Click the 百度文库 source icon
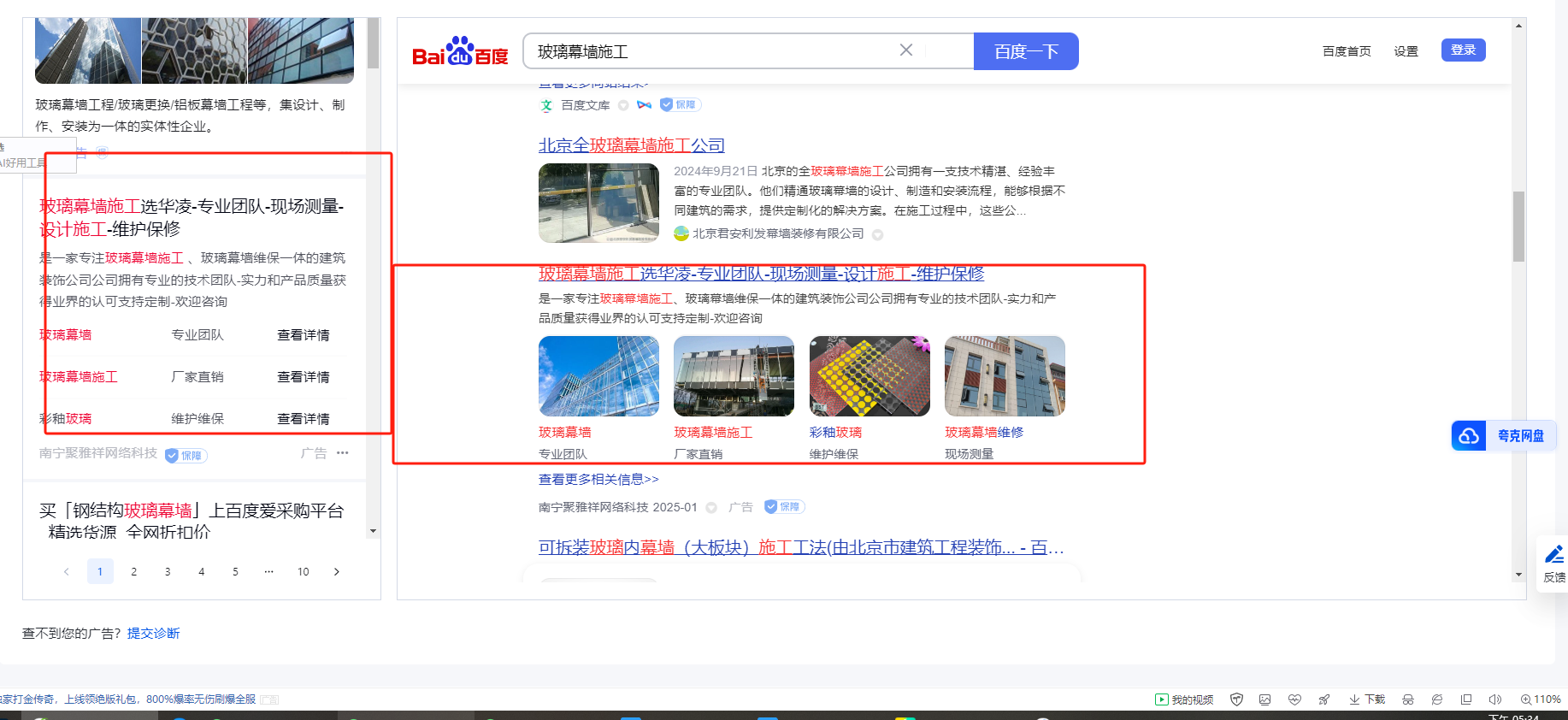The image size is (1568, 720). click(x=546, y=105)
